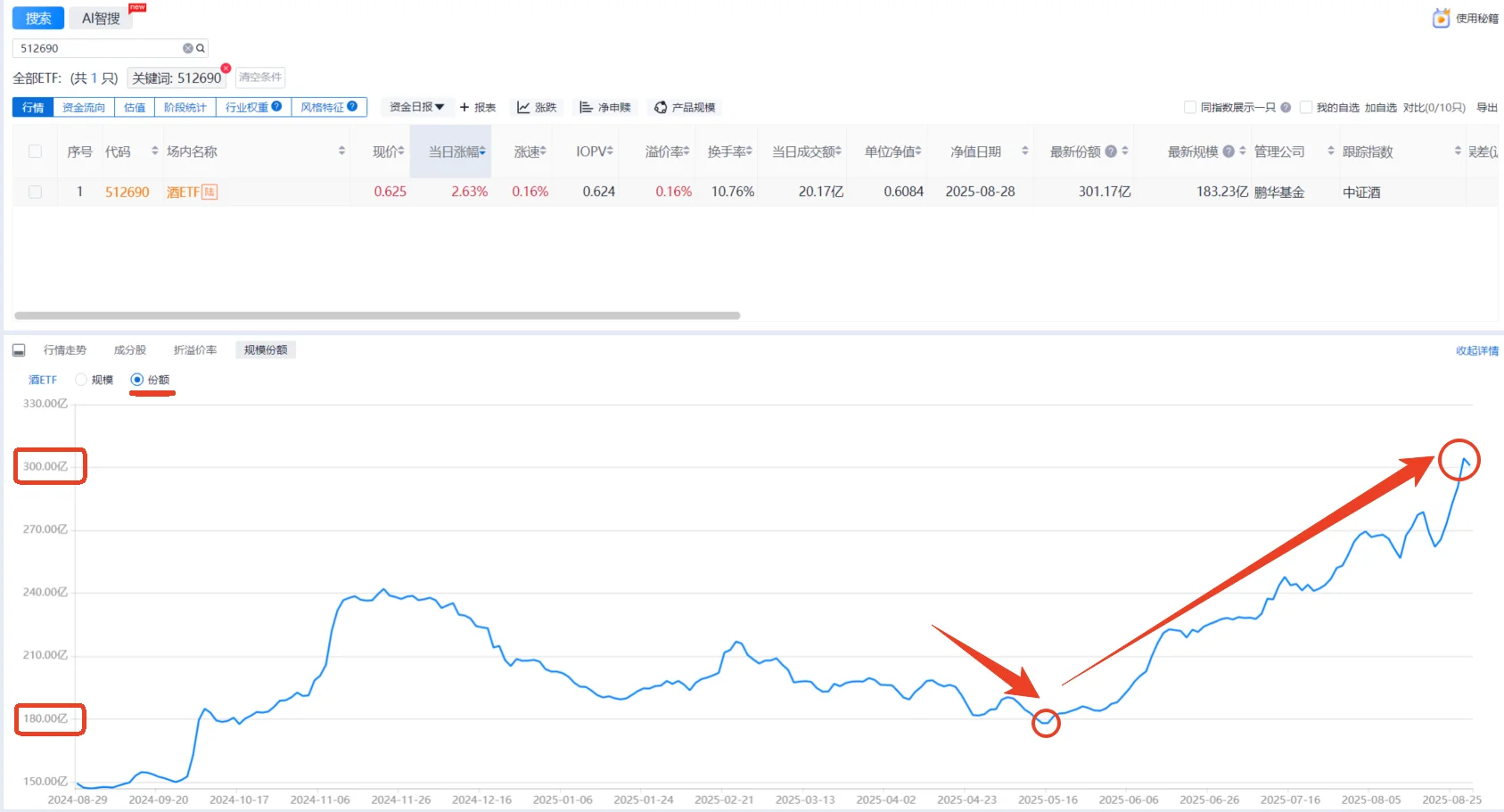
Task: Click 收起详情 to collapse details
Action: click(x=1477, y=350)
